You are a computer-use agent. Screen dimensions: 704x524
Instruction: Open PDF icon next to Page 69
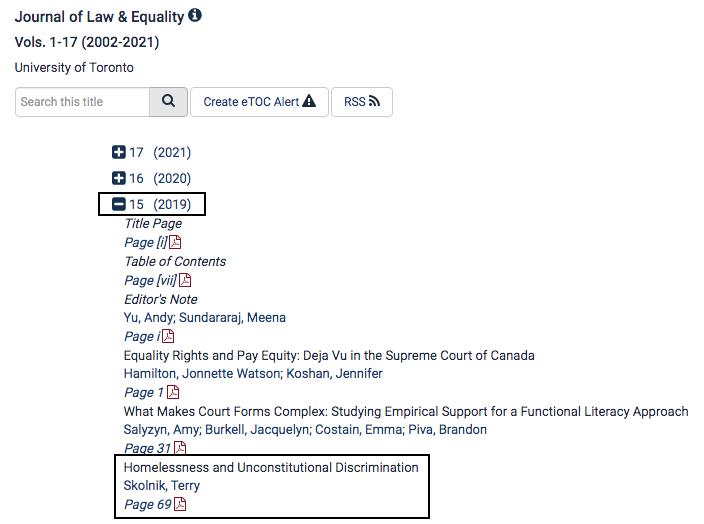pyautogui.click(x=180, y=504)
